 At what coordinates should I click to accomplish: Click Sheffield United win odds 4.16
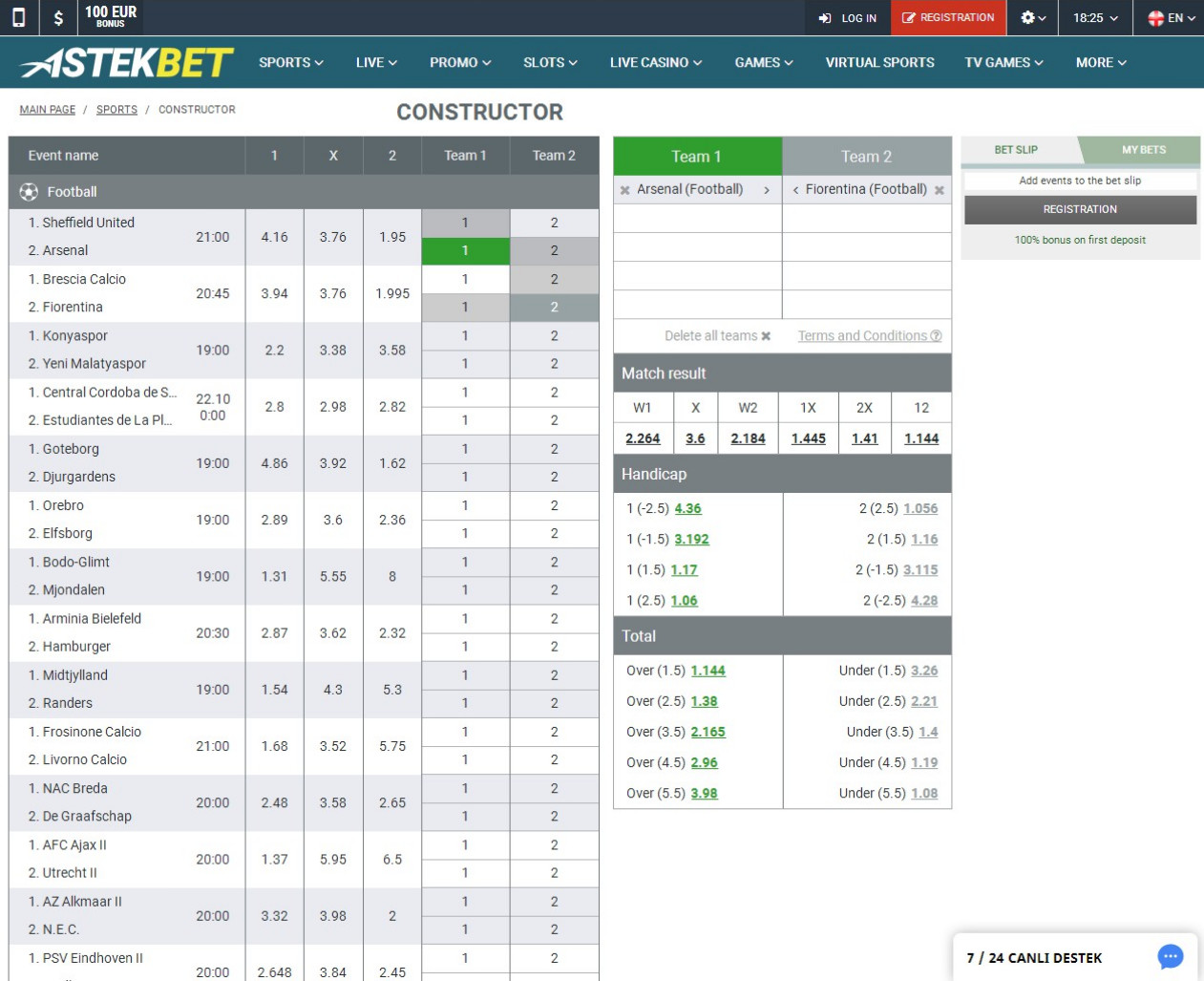click(274, 237)
